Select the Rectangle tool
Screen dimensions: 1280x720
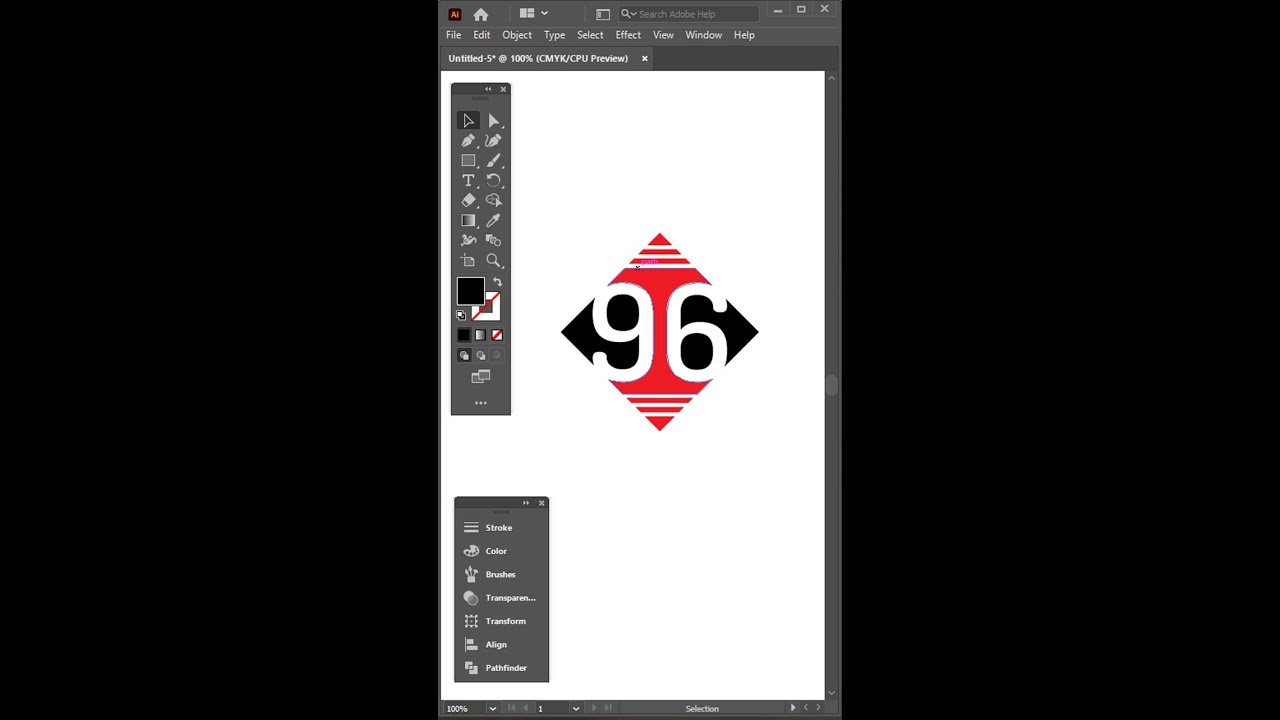(x=468, y=161)
